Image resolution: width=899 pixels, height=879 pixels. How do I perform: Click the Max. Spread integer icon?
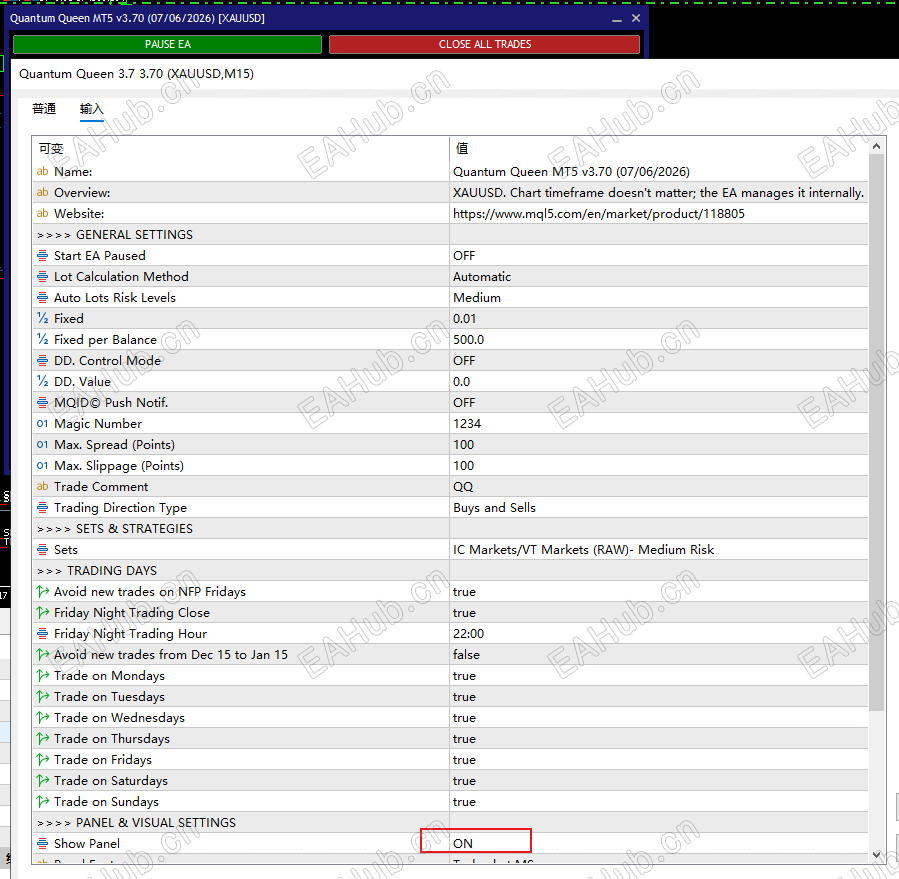pyautogui.click(x=42, y=444)
